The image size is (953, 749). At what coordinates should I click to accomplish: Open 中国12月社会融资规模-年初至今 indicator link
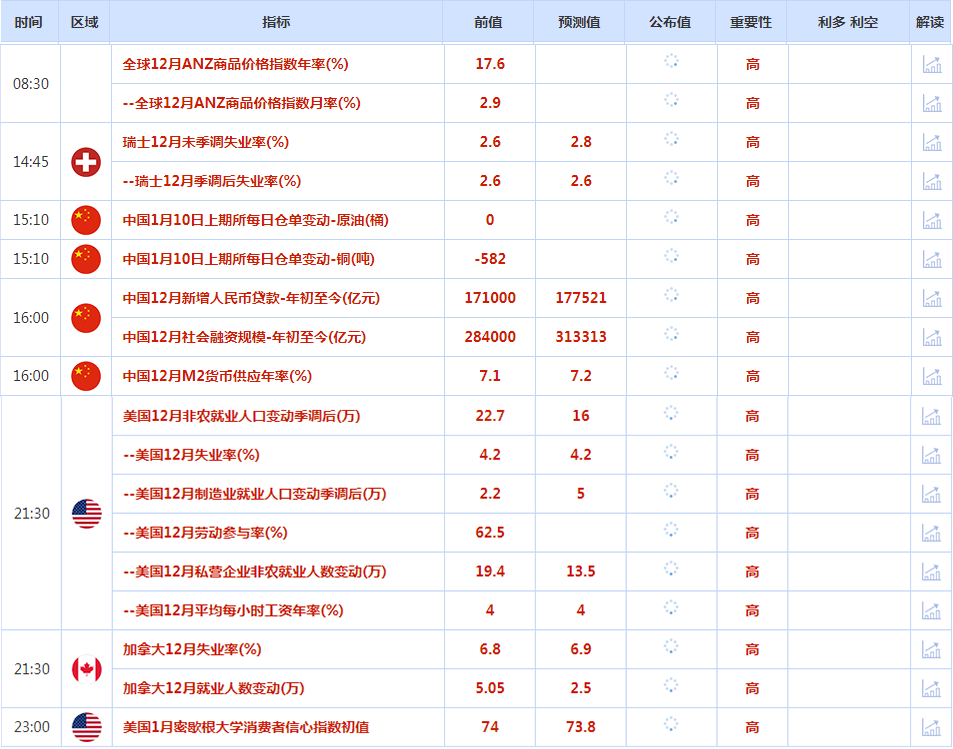pos(244,337)
